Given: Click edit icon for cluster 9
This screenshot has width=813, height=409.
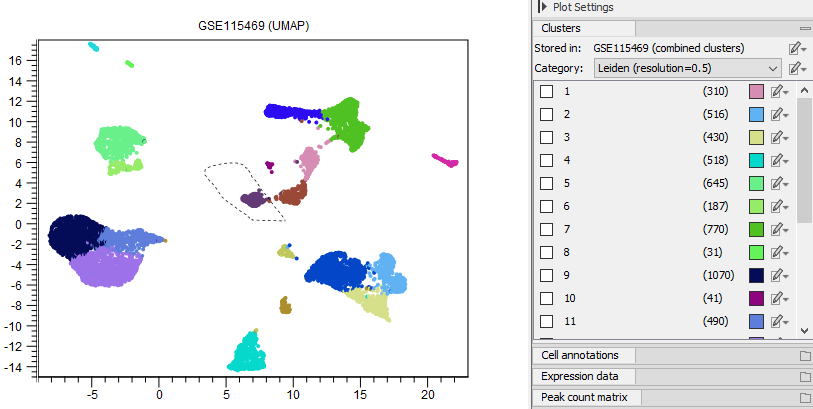Looking at the screenshot, I should pyautogui.click(x=779, y=275).
